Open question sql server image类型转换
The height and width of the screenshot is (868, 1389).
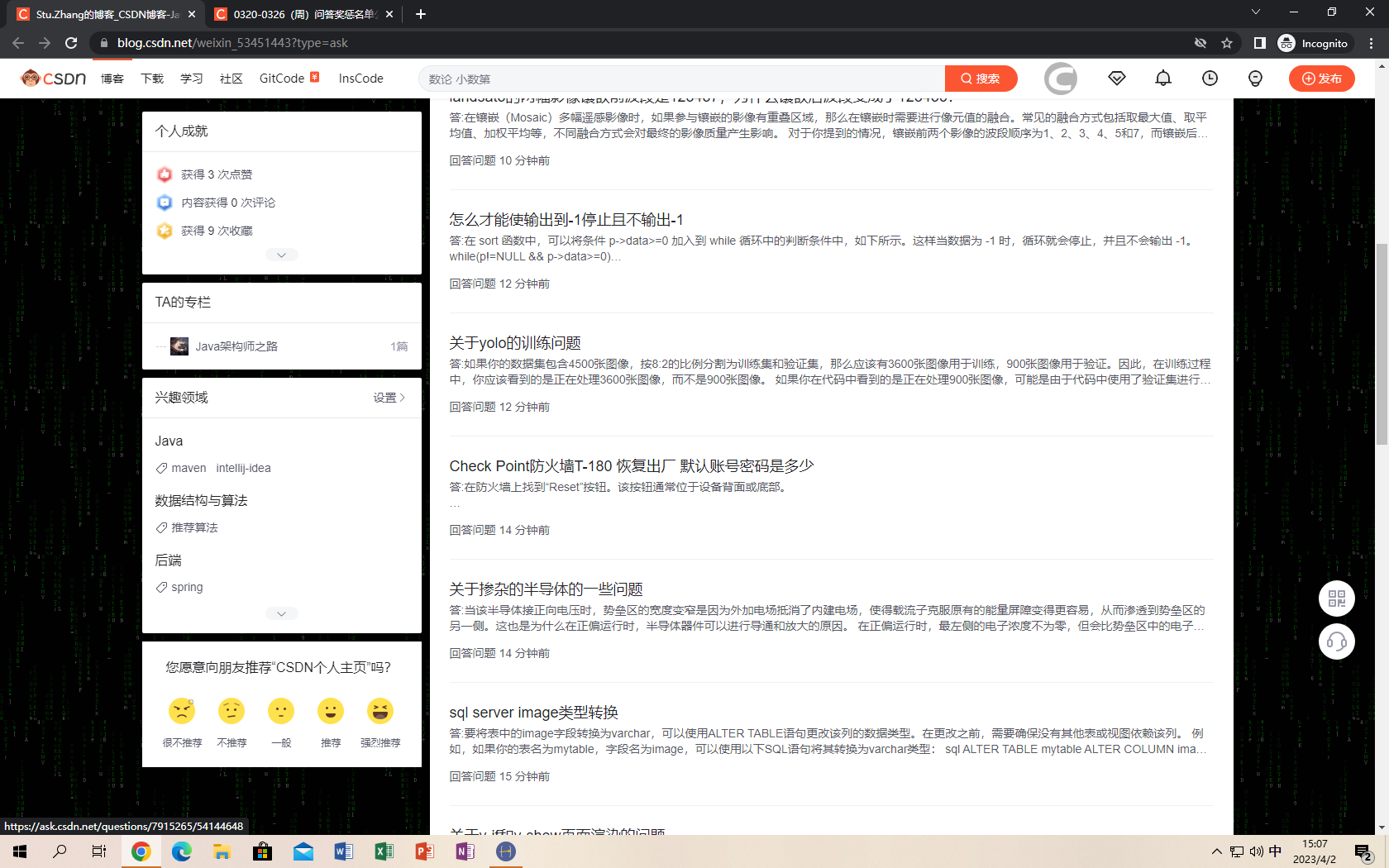pyautogui.click(x=534, y=713)
